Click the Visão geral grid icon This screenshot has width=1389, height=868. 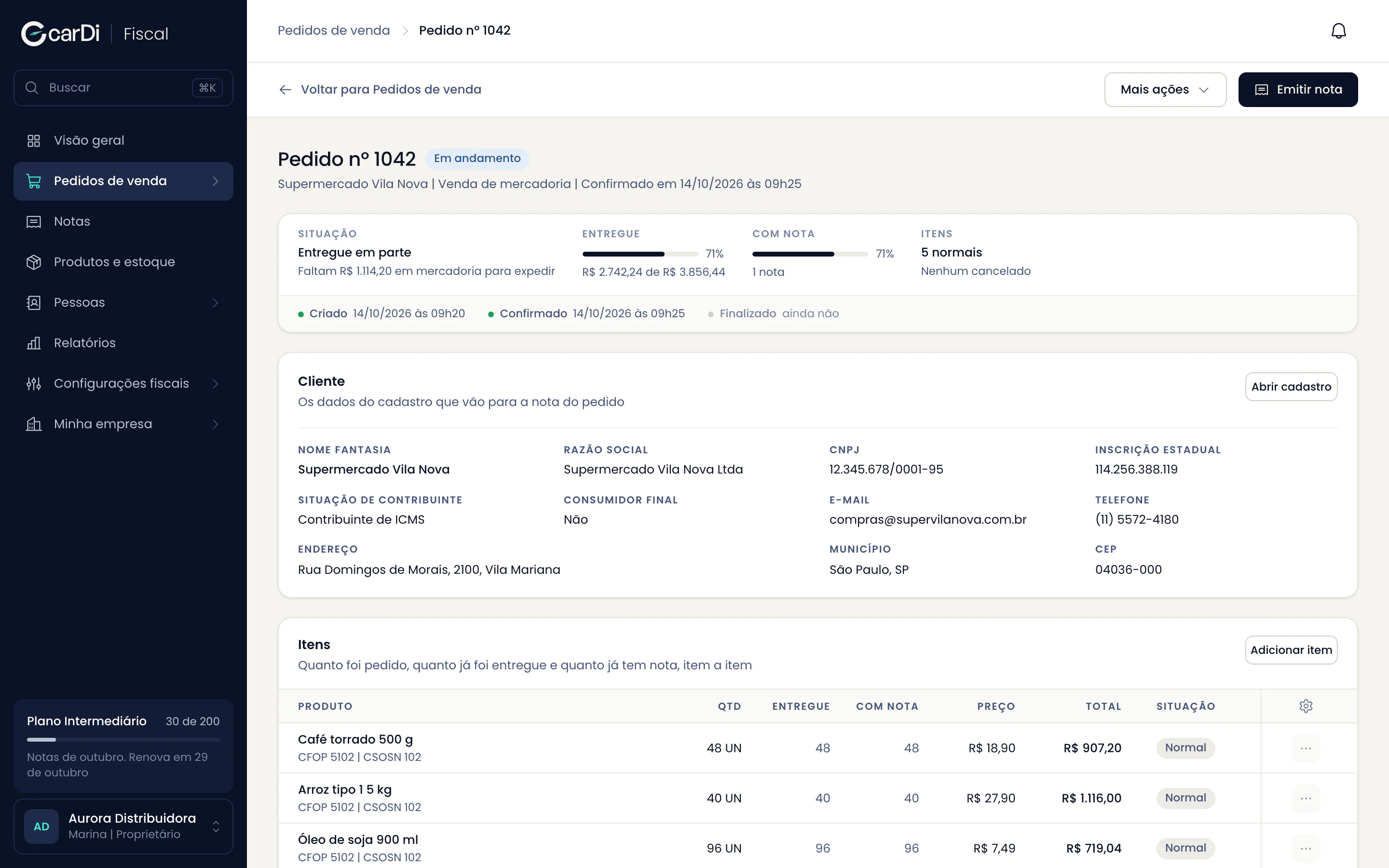coord(34,141)
